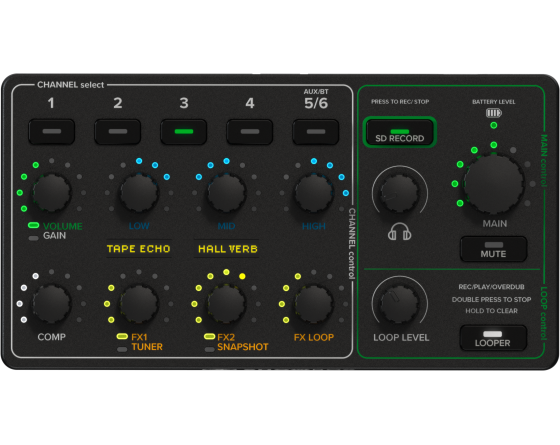Click the HALL VERB effect display

(x=227, y=249)
